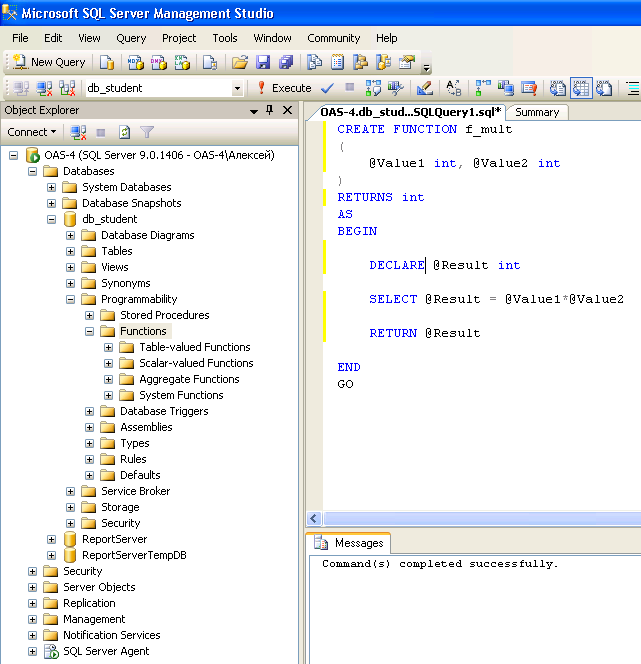Image resolution: width=641 pixels, height=664 pixels.
Task: Click Object Explorer disconnect icon
Action: tap(78, 133)
